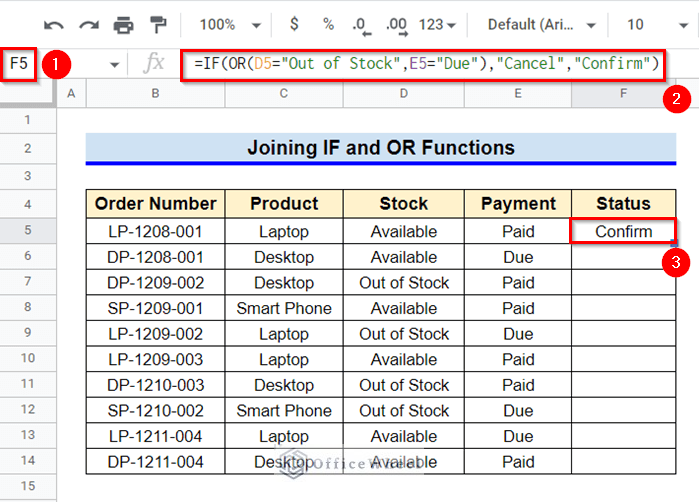The width and height of the screenshot is (699, 502).
Task: Click the Payment header cell
Action: (518, 204)
